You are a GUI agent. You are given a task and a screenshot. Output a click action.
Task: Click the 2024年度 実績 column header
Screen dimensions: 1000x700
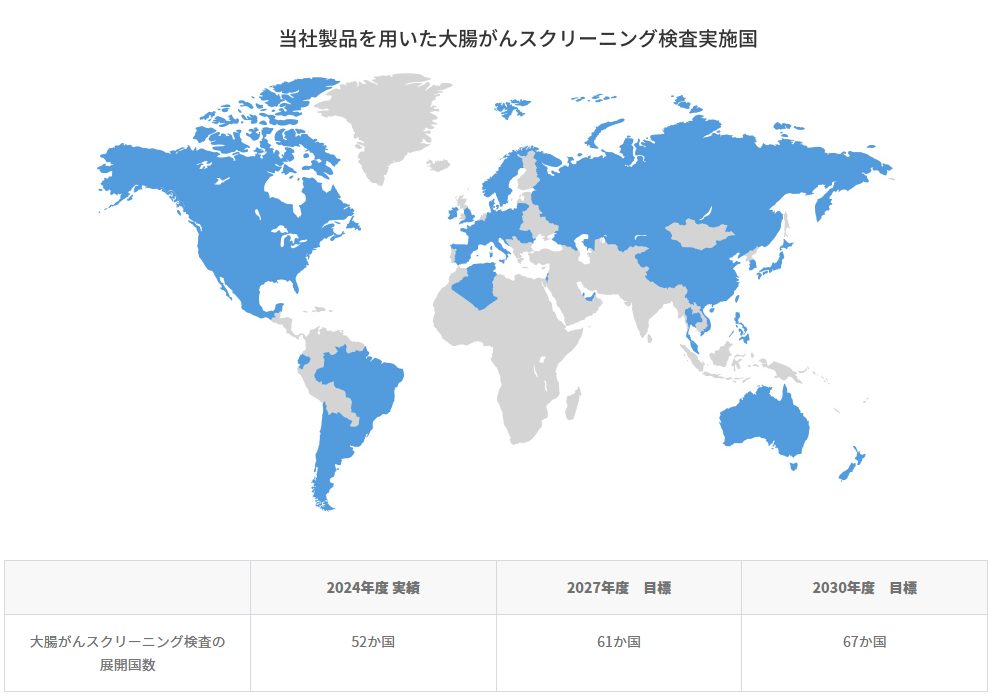point(373,588)
